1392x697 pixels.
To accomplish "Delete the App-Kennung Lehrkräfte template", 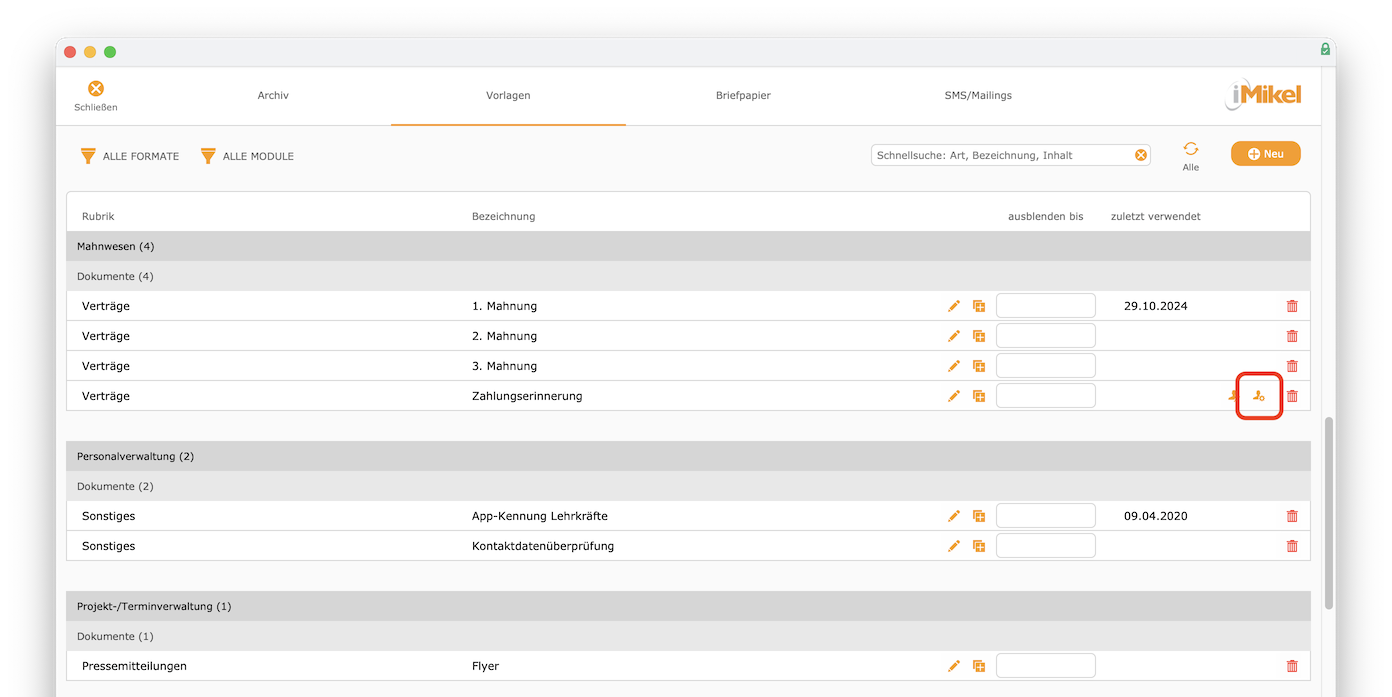I will point(1292,516).
